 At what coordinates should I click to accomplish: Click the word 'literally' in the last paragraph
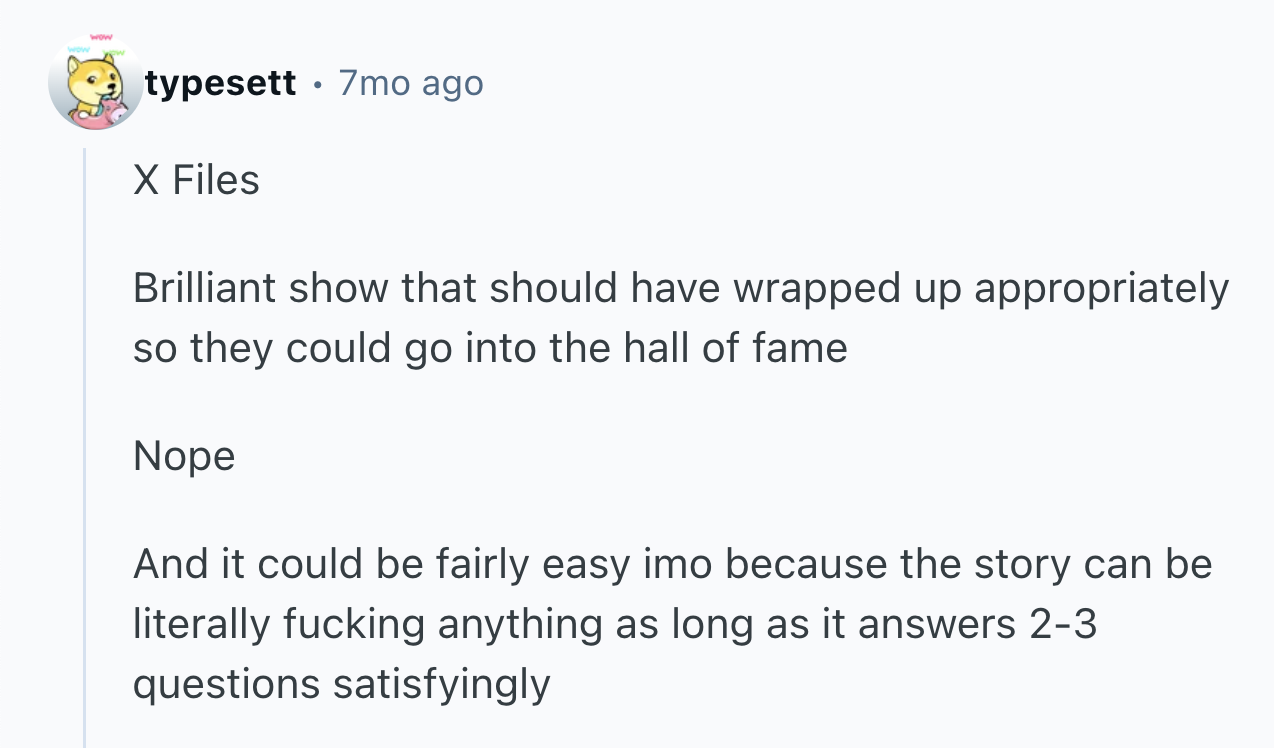pos(201,626)
